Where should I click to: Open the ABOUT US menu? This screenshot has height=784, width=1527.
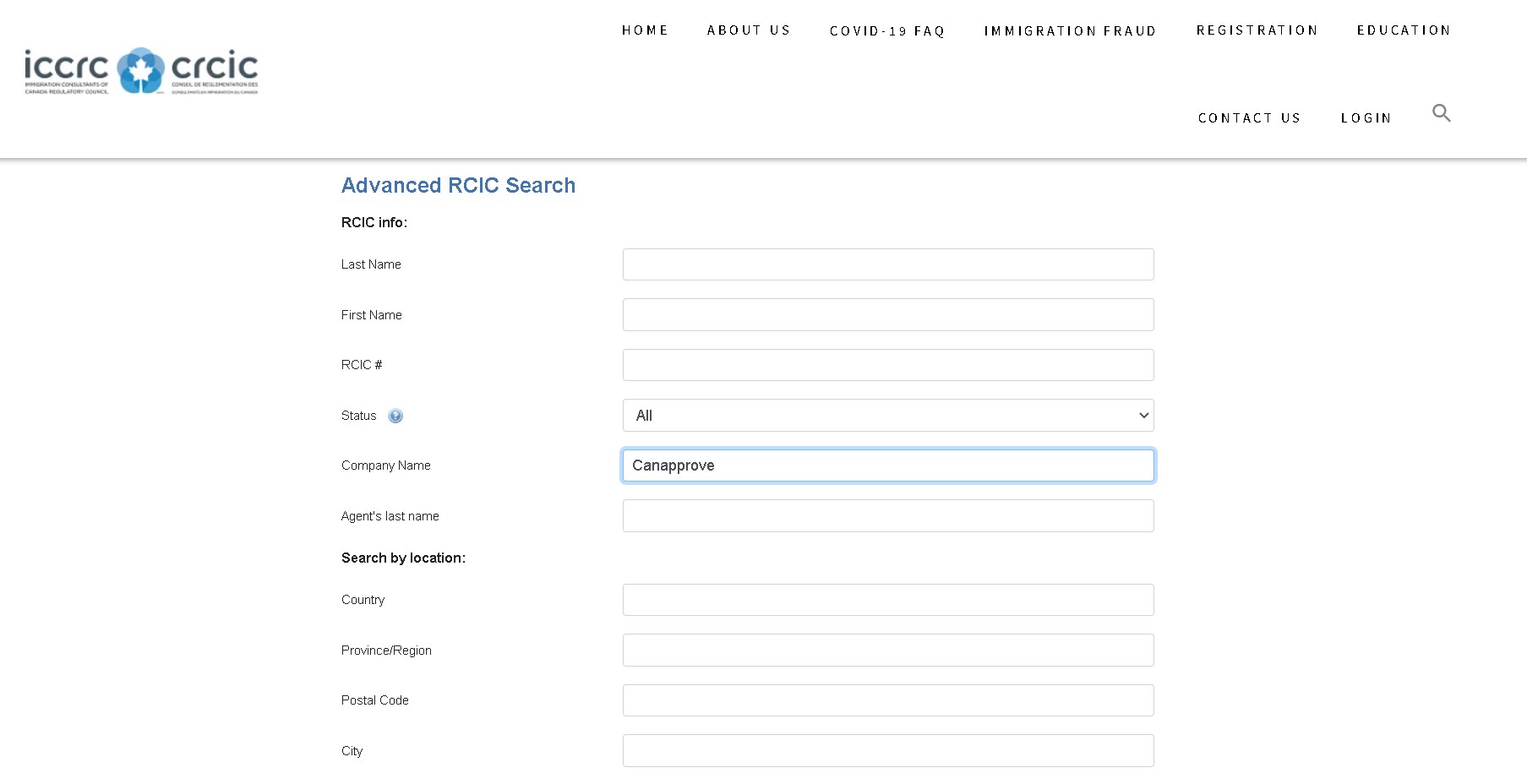[748, 30]
